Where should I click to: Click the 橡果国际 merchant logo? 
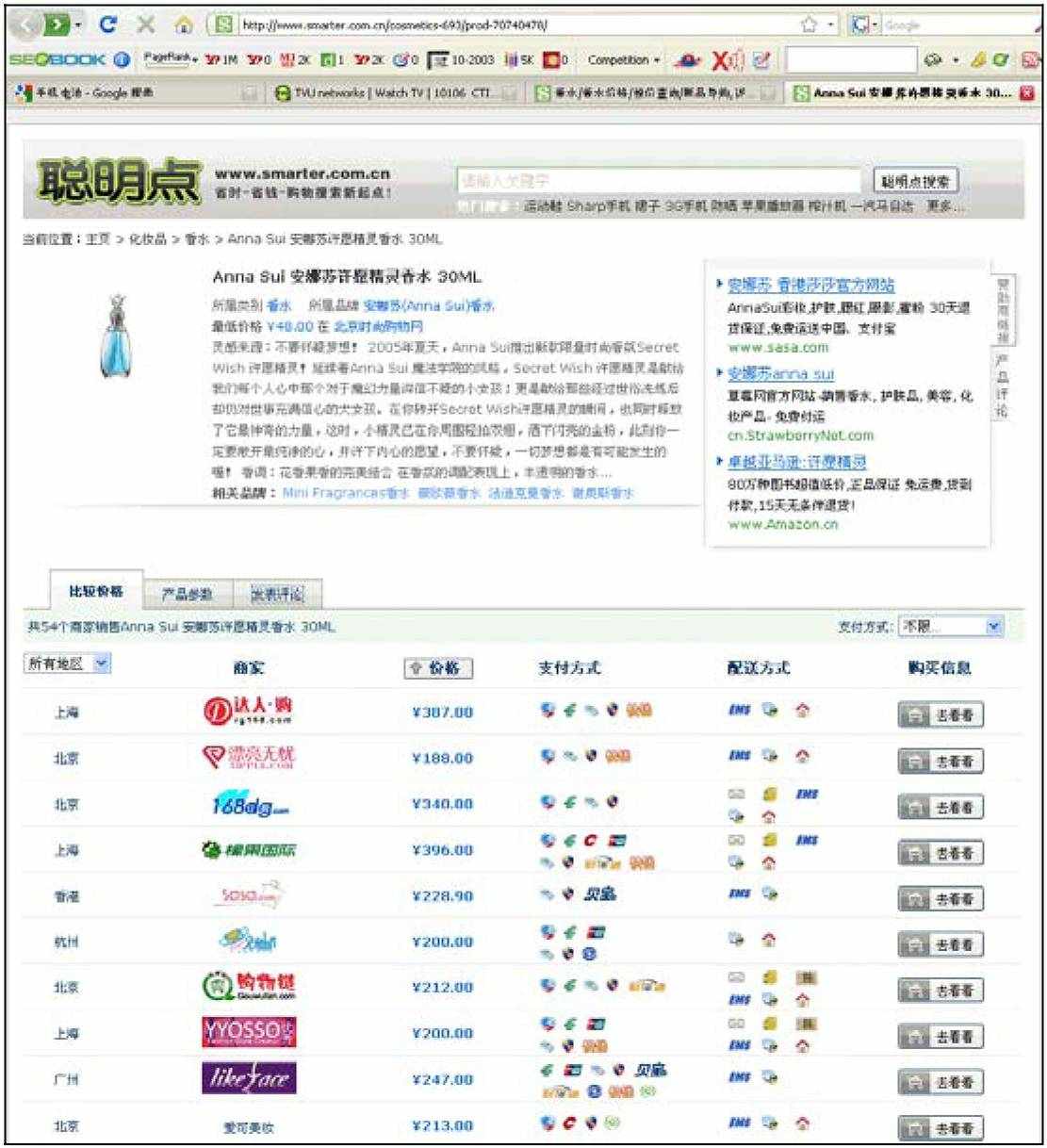249,850
